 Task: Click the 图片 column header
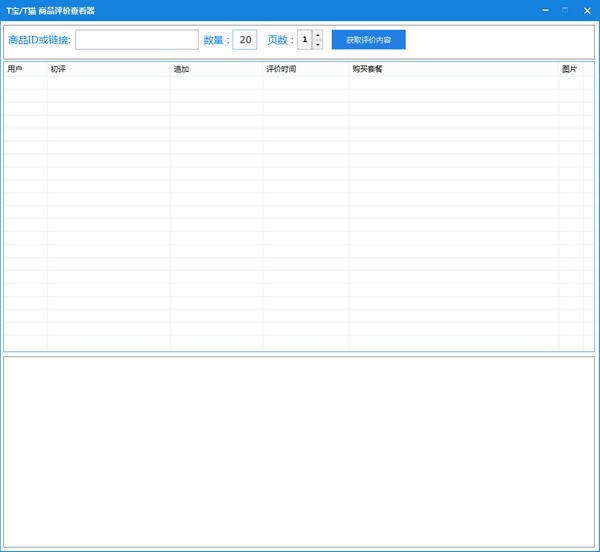(x=570, y=69)
